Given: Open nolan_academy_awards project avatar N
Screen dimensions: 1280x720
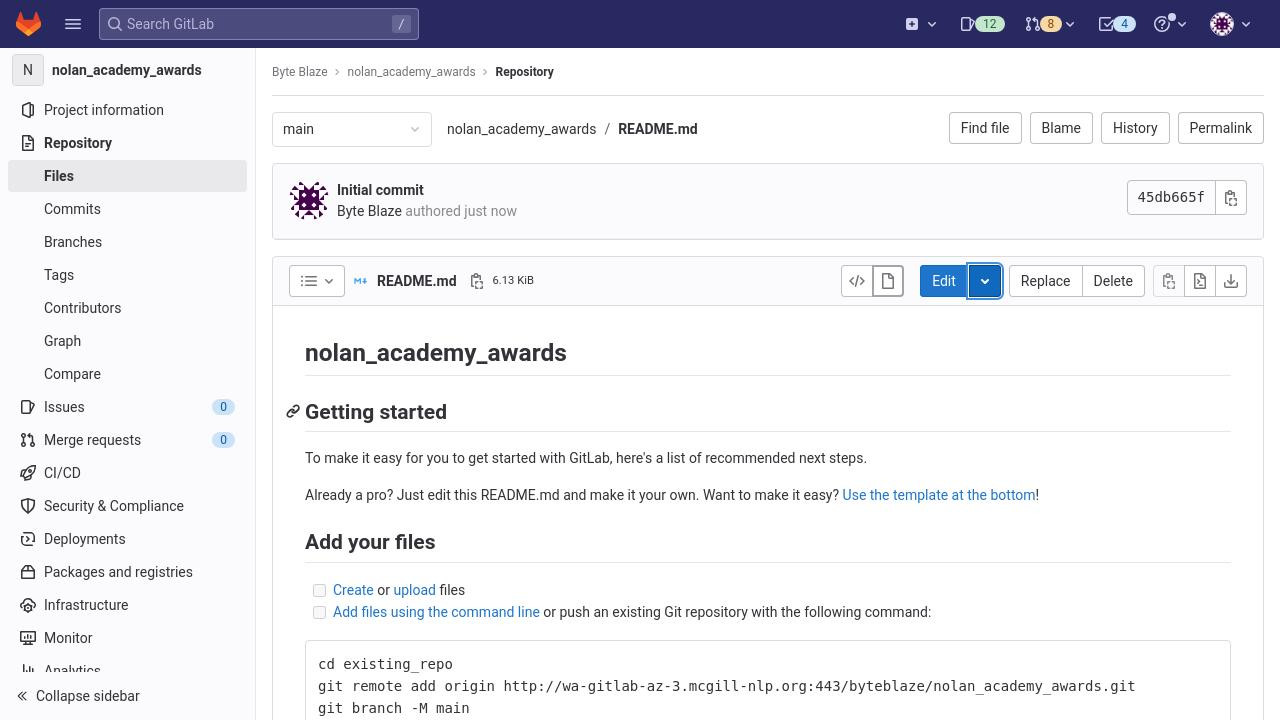Looking at the screenshot, I should [28, 70].
